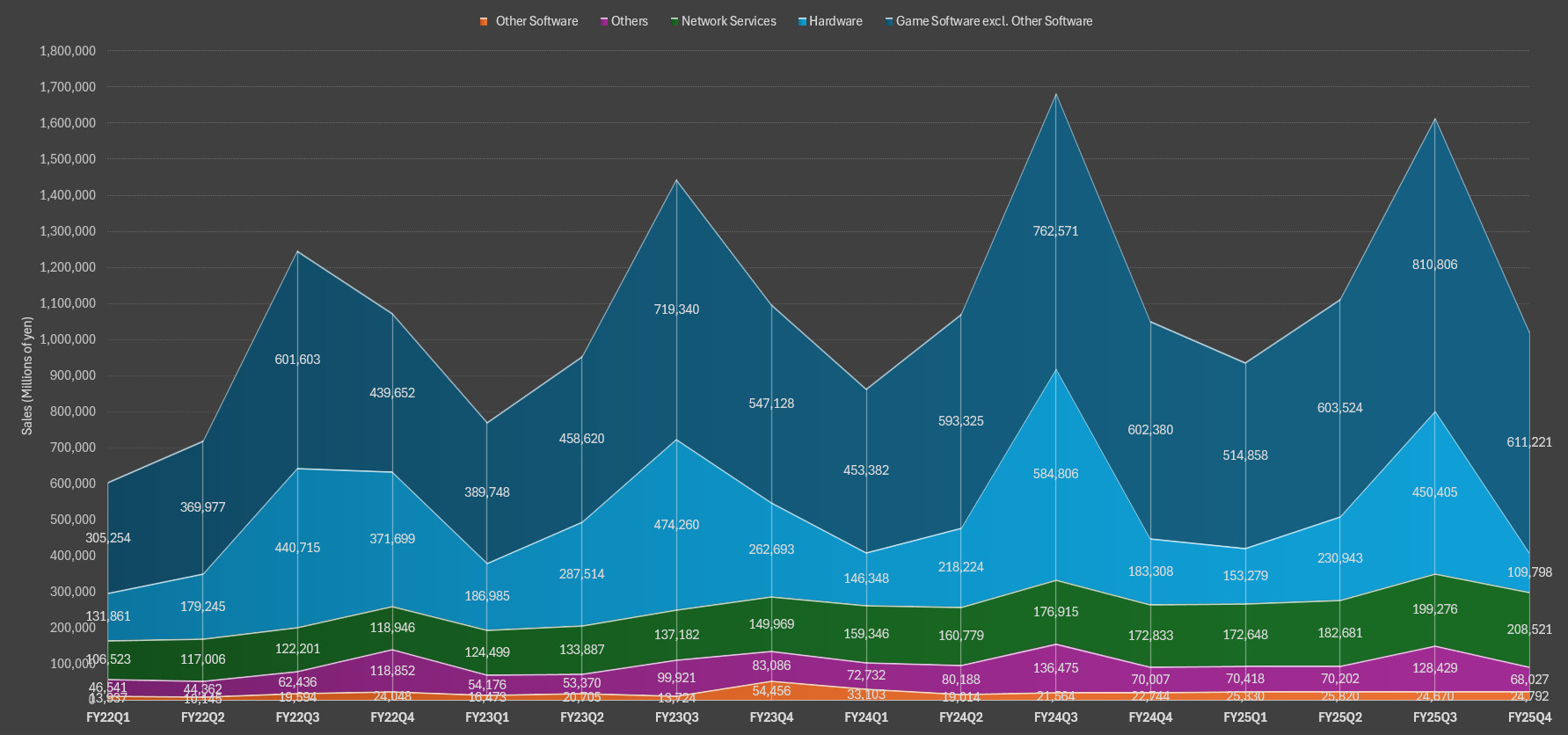Image resolution: width=1568 pixels, height=735 pixels.
Task: Click the magenta Others legend swatch
Action: click(x=604, y=21)
